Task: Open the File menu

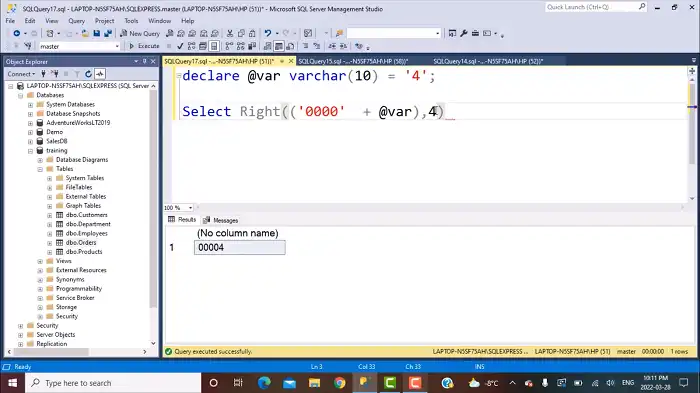Action: pos(10,21)
